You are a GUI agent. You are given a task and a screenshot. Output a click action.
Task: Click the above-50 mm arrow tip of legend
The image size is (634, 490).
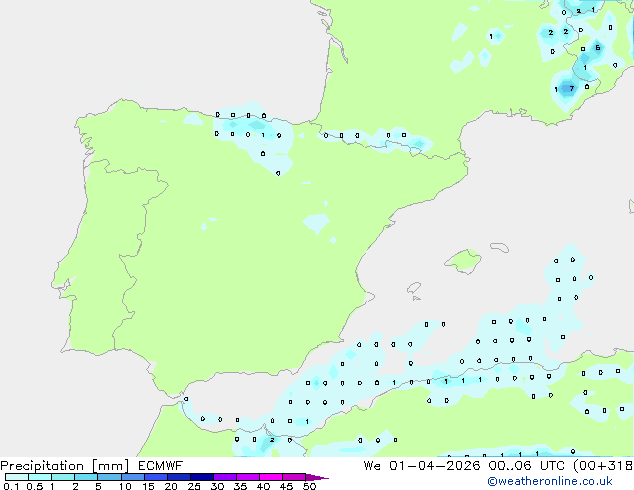(x=317, y=478)
